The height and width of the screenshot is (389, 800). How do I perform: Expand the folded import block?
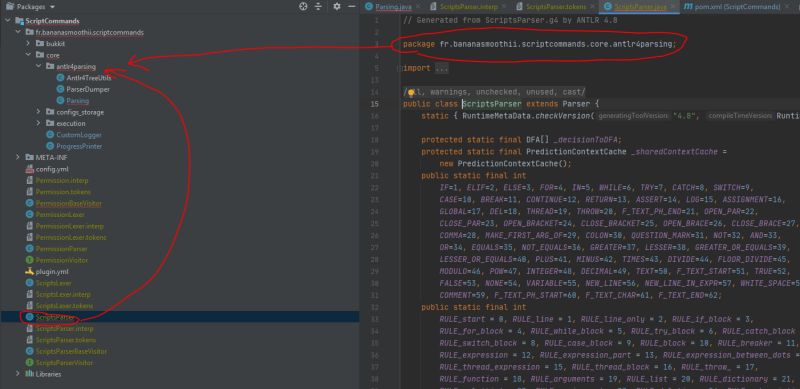click(441, 68)
